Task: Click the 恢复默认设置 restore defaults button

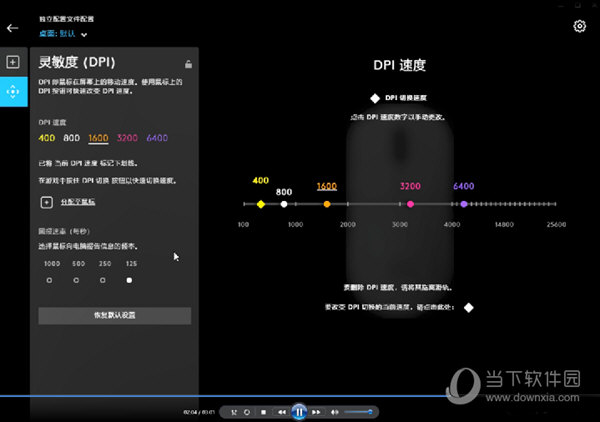Action: coord(114,316)
